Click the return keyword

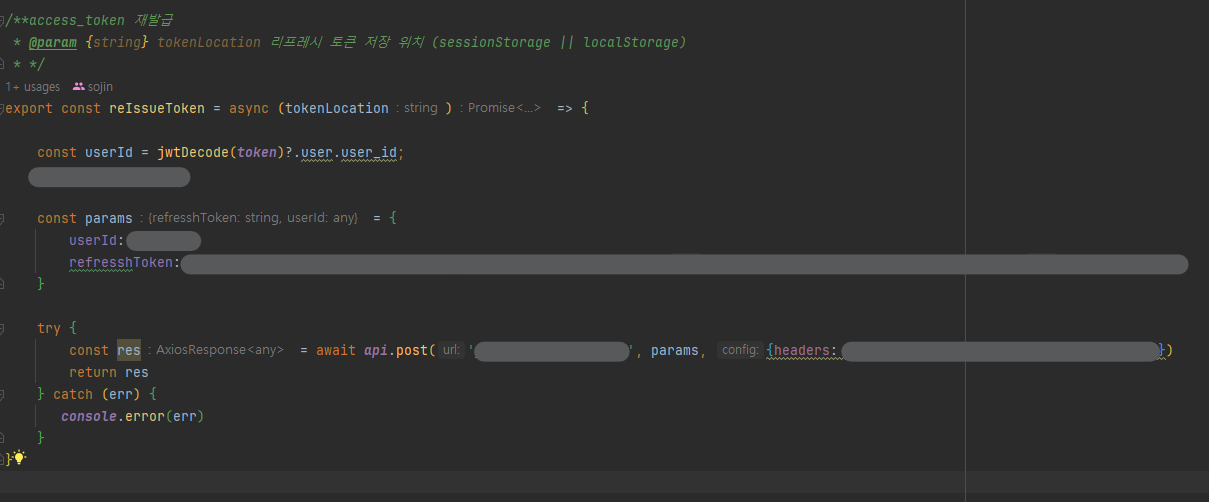pos(93,372)
